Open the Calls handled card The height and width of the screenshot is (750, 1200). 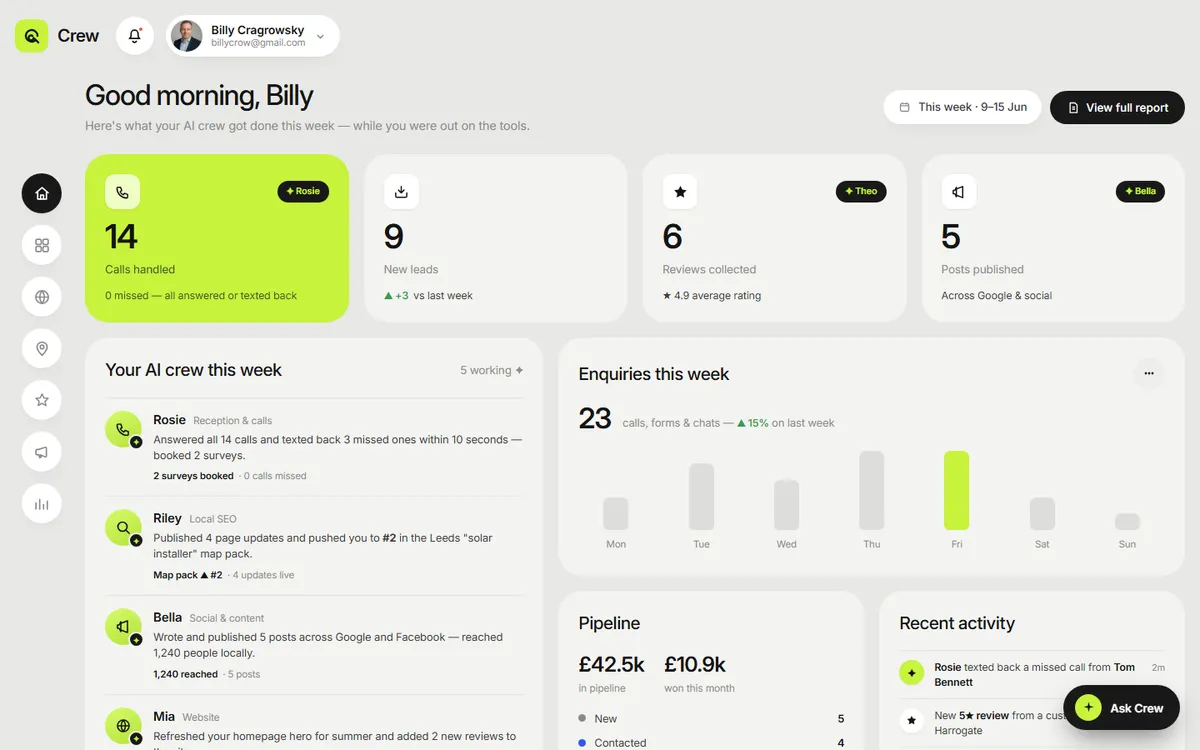217,238
